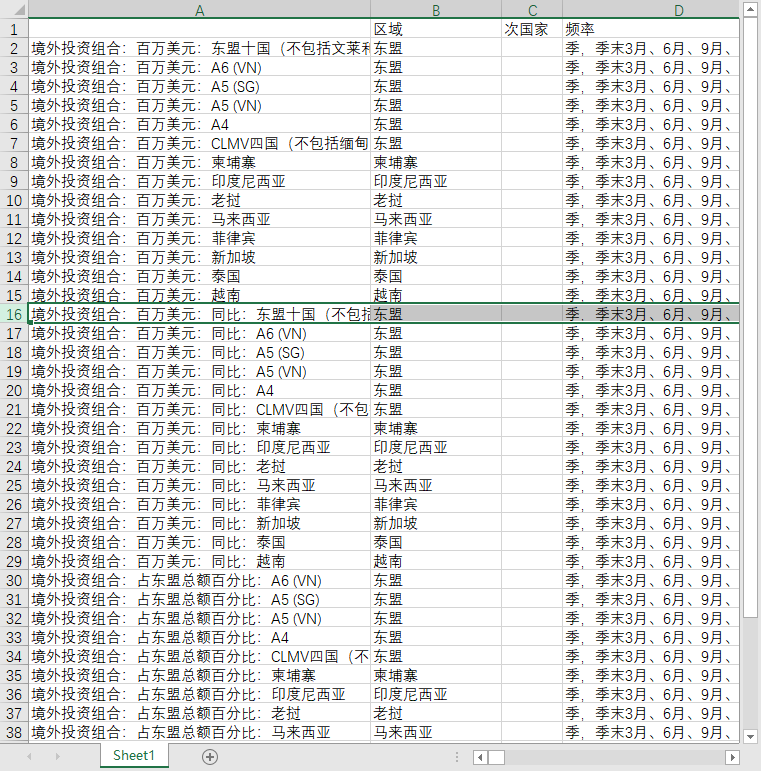Select cell A29 同比: 越南
This screenshot has width=761, height=771.
click(199, 562)
